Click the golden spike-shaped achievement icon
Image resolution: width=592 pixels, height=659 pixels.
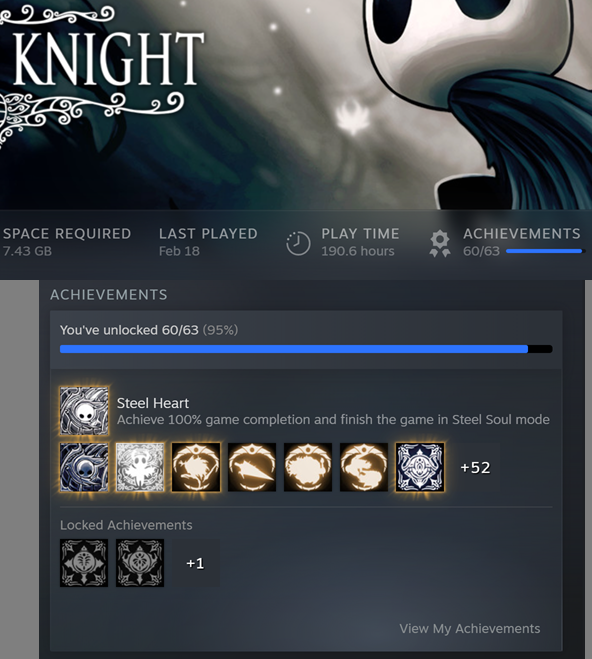pyautogui.click(x=252, y=467)
